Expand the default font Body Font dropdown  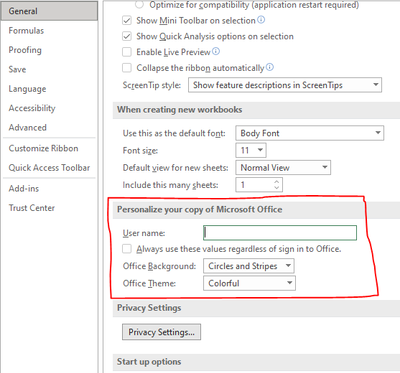[310, 133]
